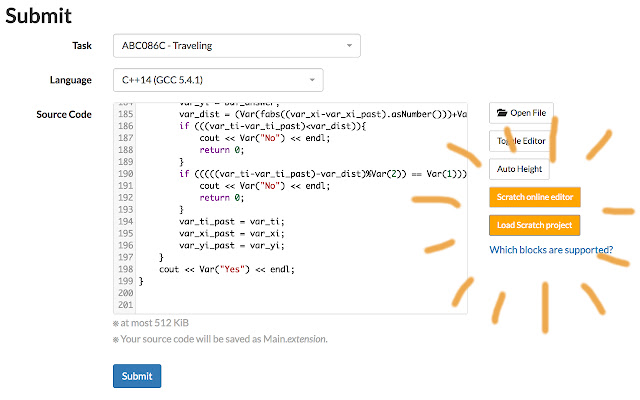The width and height of the screenshot is (640, 400).
Task: Click the folder icon on Open File
Action: click(502, 113)
